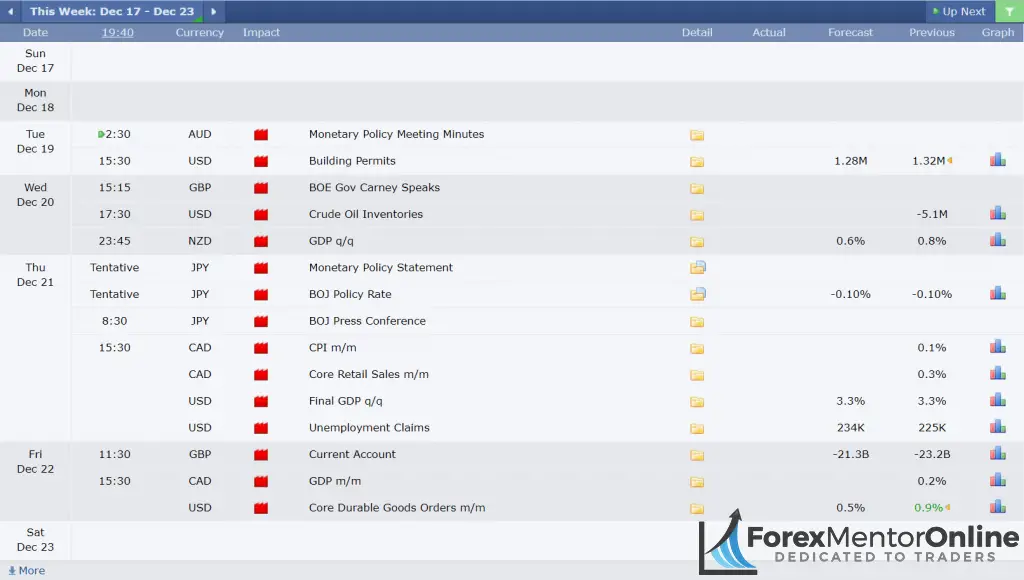Click red impact icon for Unemployment Claims
This screenshot has width=1024, height=580.
click(x=261, y=428)
